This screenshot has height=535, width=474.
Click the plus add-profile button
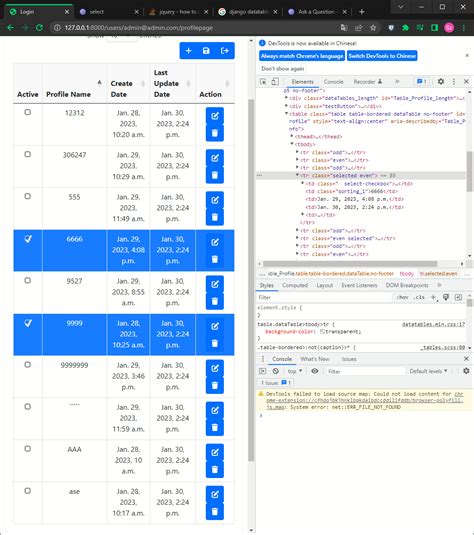188,51
